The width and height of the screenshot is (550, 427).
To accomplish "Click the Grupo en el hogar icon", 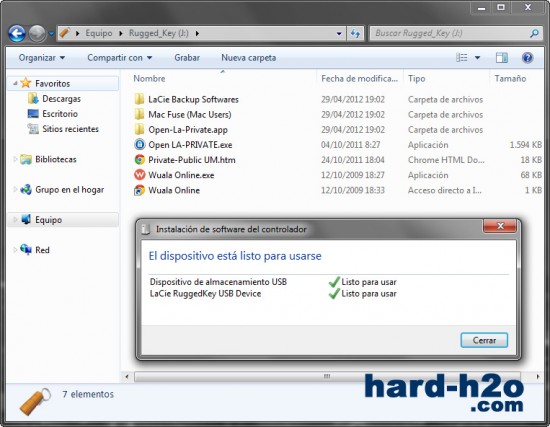I will click(x=26, y=189).
